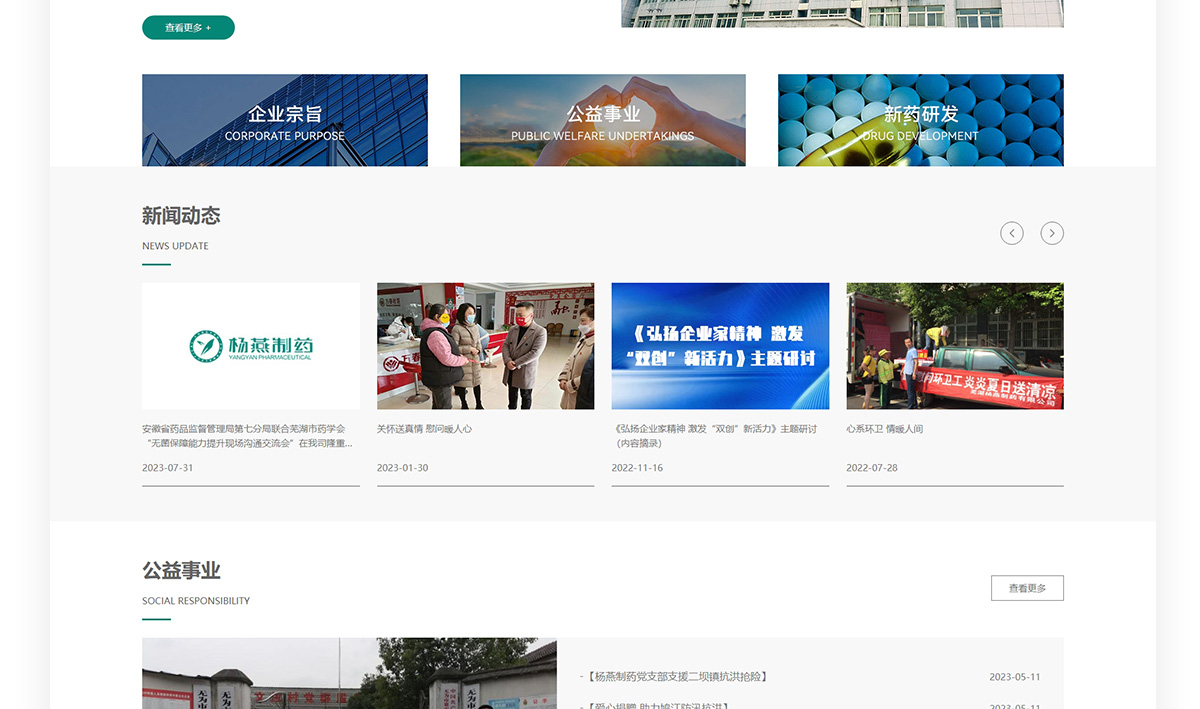
Task: Open the 关怀送真情 慰问暖人心 headline
Action: [424, 429]
